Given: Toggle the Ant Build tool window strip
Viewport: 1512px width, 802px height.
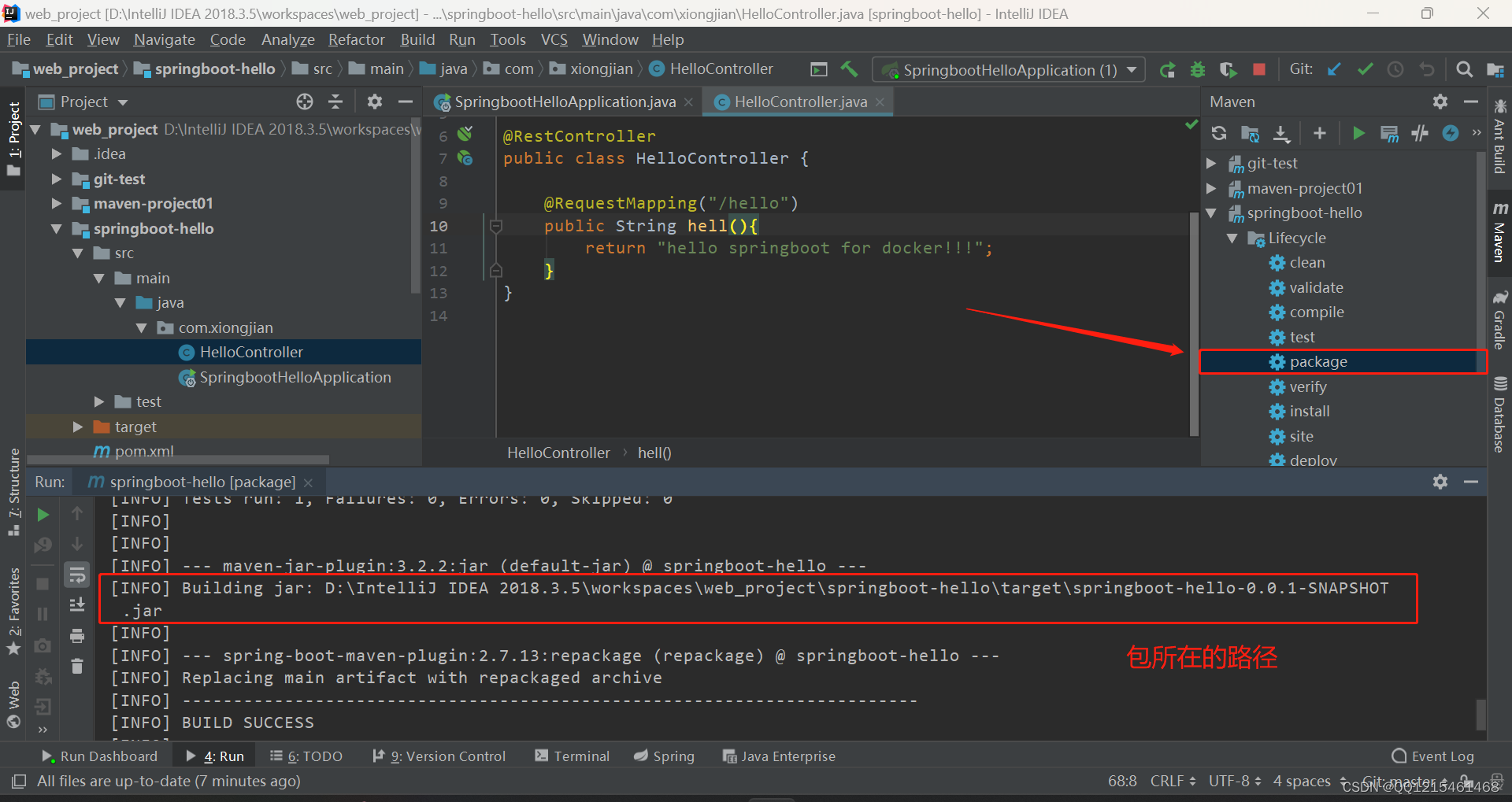Looking at the screenshot, I should pyautogui.click(x=1499, y=136).
